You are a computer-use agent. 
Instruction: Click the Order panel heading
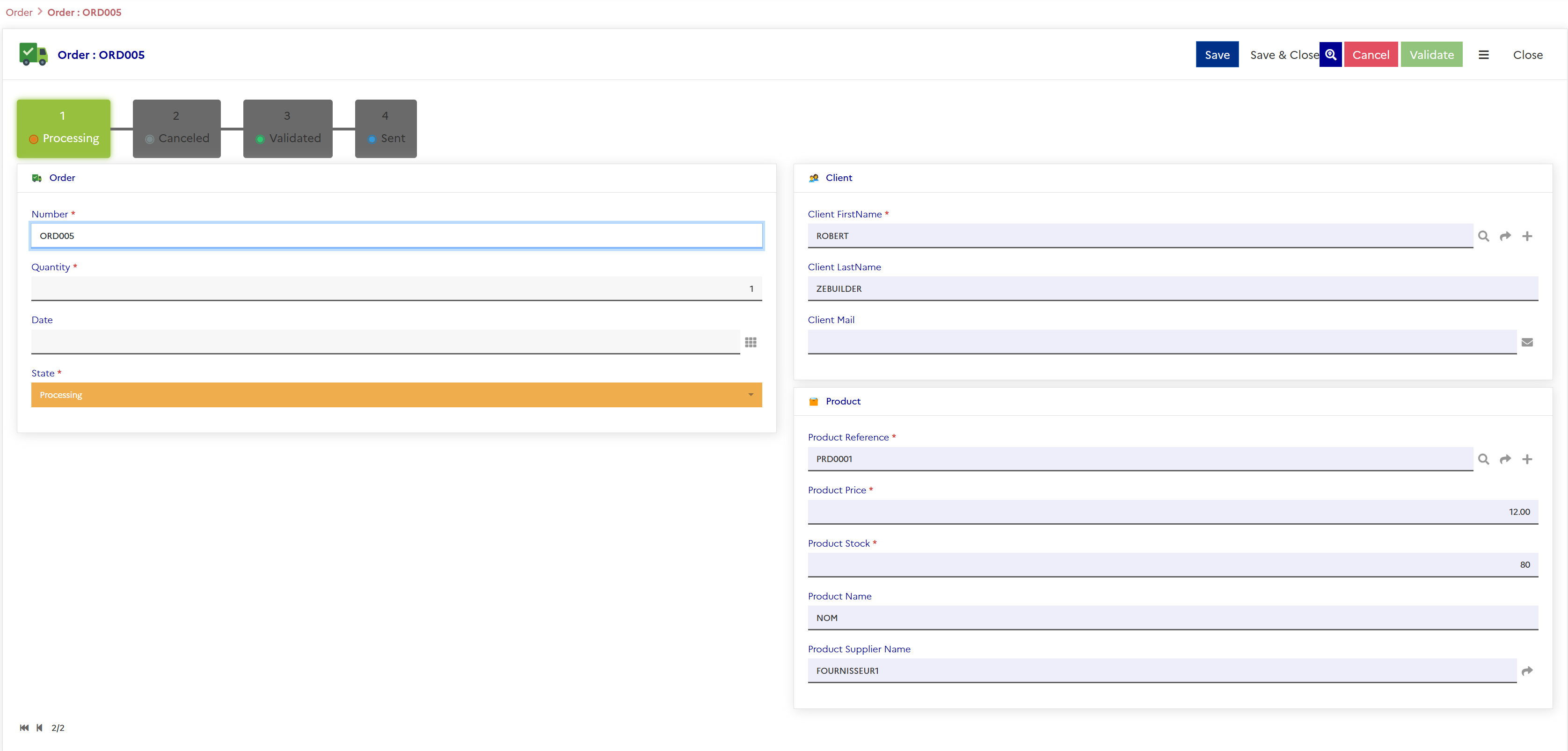62,178
